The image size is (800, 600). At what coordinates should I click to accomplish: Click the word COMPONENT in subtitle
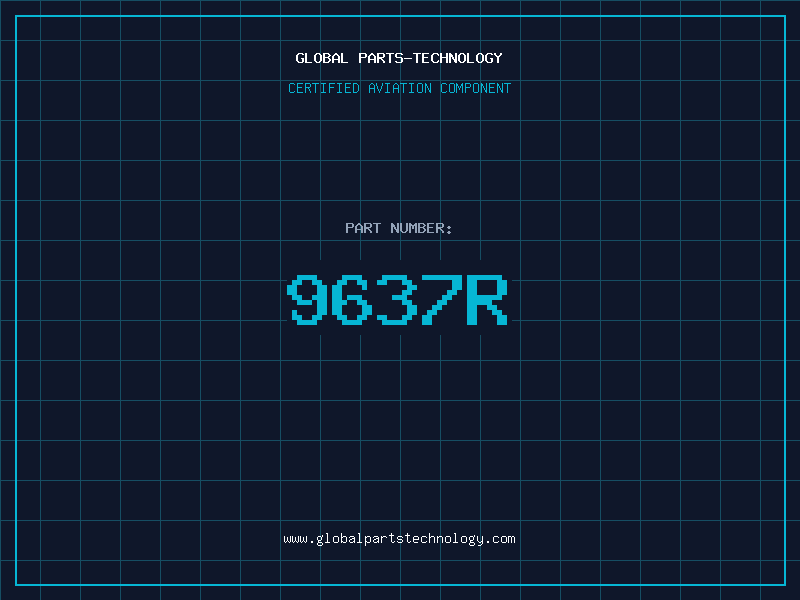coord(476,88)
